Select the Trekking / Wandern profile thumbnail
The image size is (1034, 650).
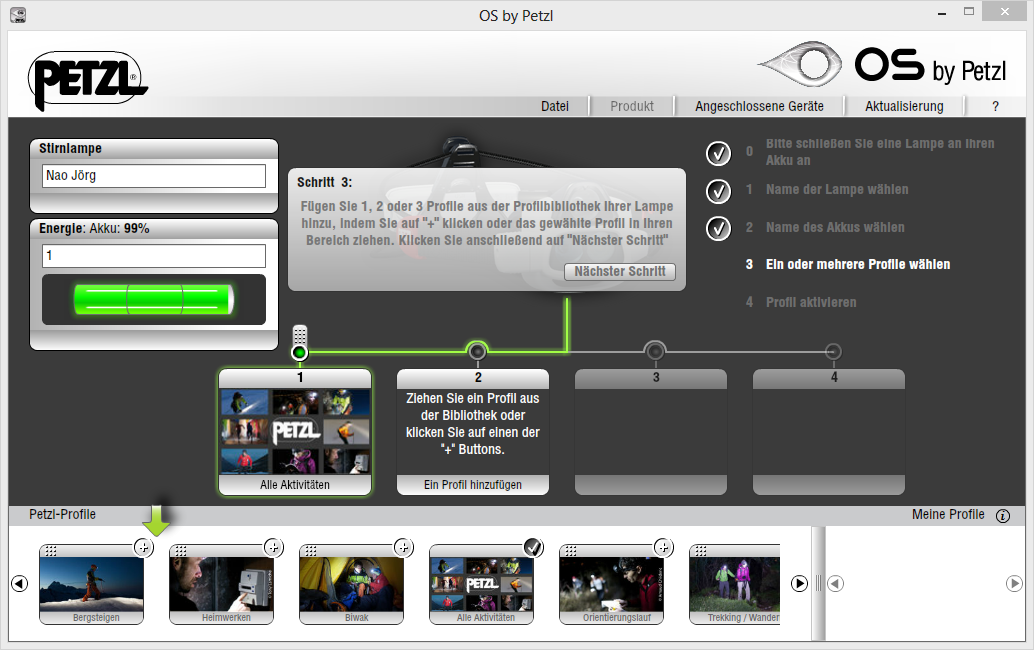tap(735, 584)
